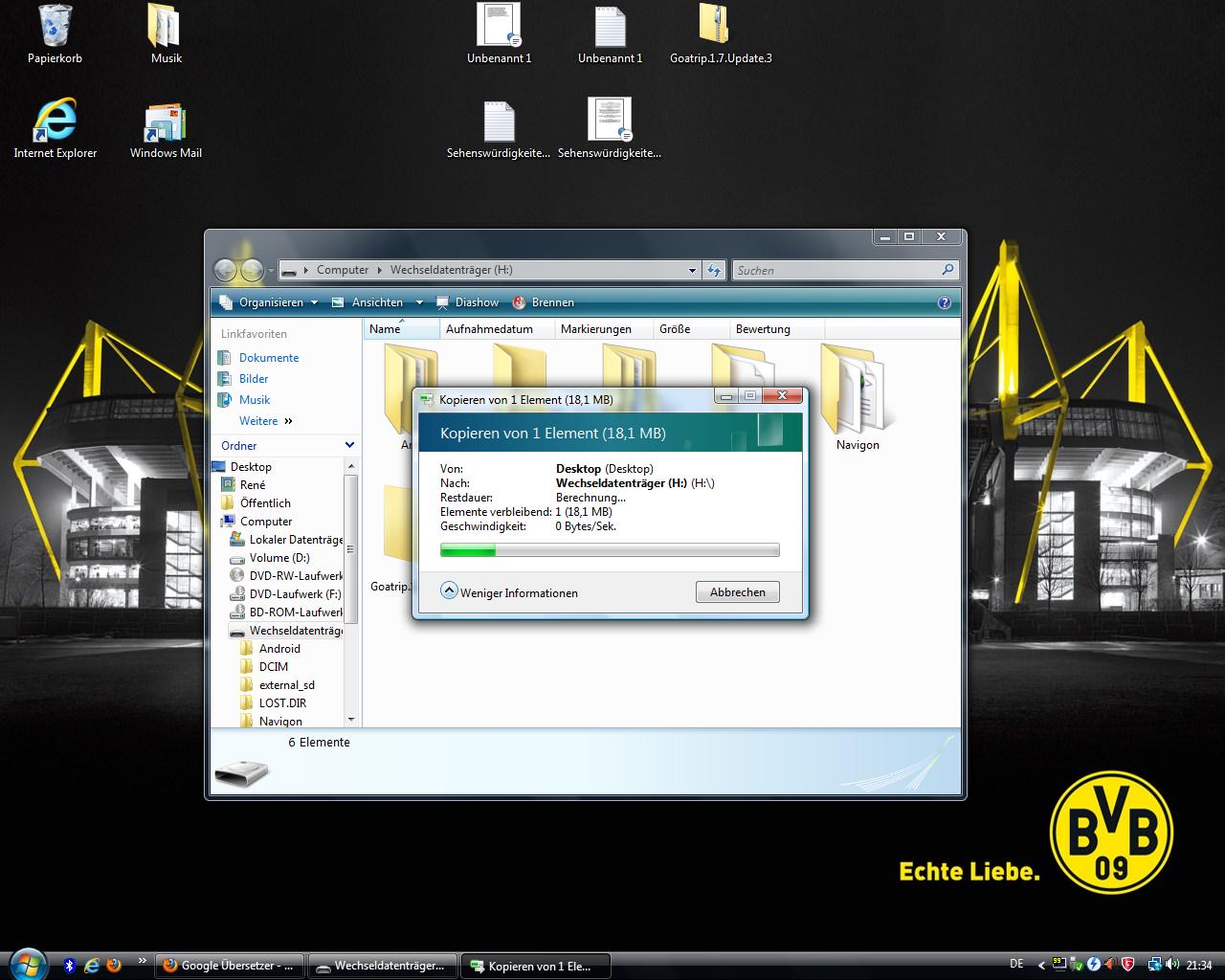
Task: Switch to Google Übersetzer taskbar window
Action: (x=229, y=966)
